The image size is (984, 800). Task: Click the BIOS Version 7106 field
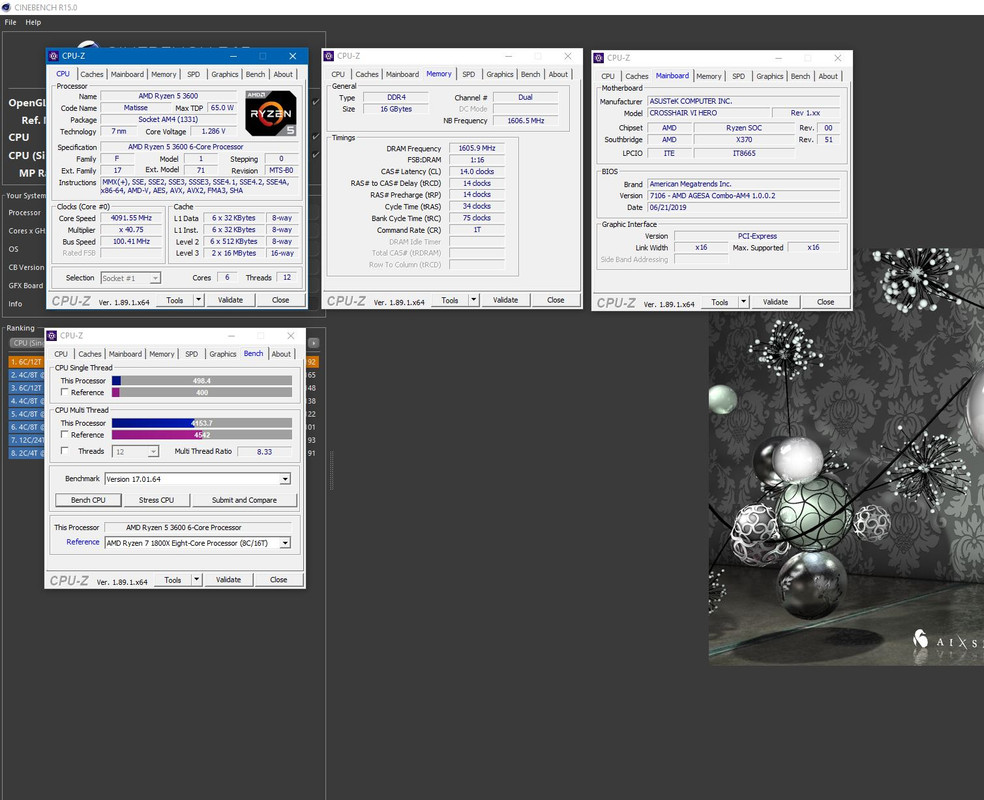pyautogui.click(x=743, y=196)
